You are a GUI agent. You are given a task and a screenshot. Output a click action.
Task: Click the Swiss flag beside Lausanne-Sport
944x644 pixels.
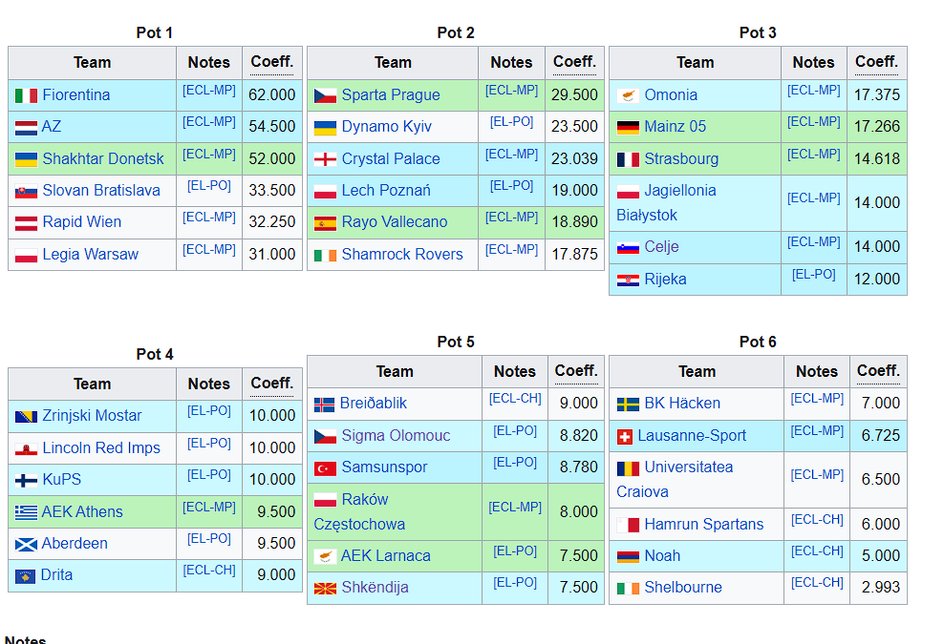pyautogui.click(x=625, y=436)
